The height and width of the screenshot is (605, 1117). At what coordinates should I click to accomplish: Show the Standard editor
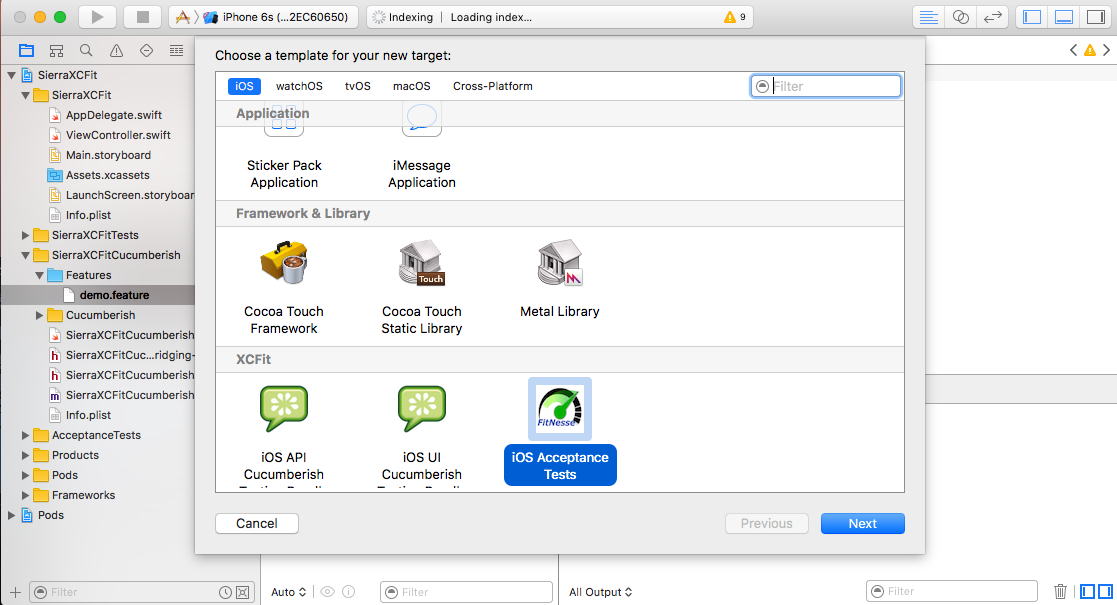point(928,17)
